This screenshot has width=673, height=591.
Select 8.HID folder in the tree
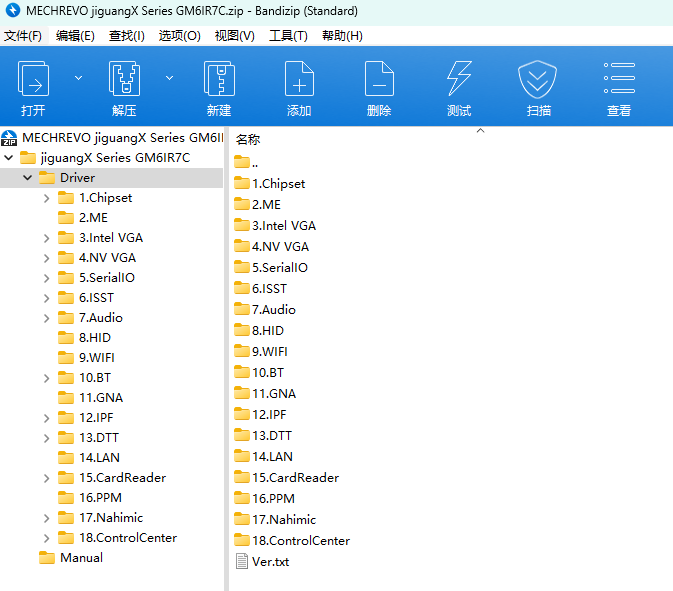click(x=84, y=338)
